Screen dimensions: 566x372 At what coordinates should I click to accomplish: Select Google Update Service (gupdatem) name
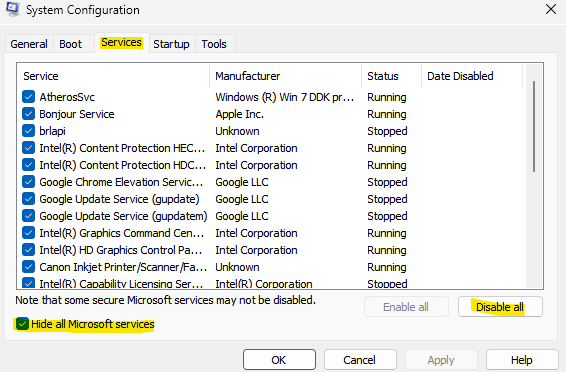123,216
